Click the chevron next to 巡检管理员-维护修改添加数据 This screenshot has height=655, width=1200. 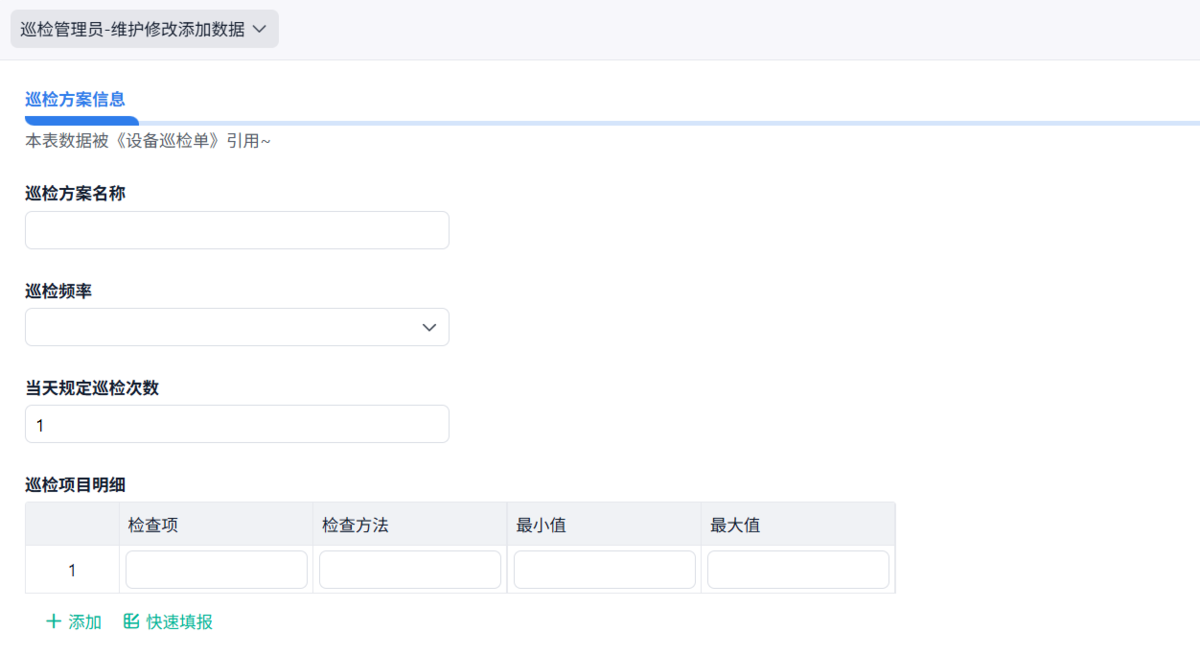click(x=259, y=30)
